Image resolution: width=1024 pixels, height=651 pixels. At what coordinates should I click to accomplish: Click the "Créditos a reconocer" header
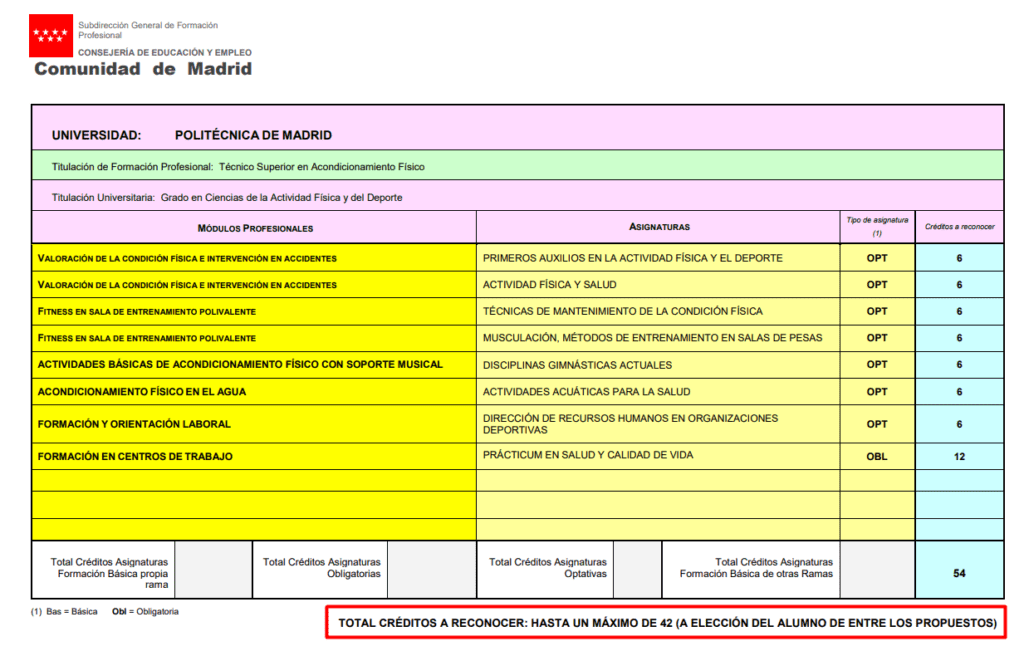[x=959, y=227]
